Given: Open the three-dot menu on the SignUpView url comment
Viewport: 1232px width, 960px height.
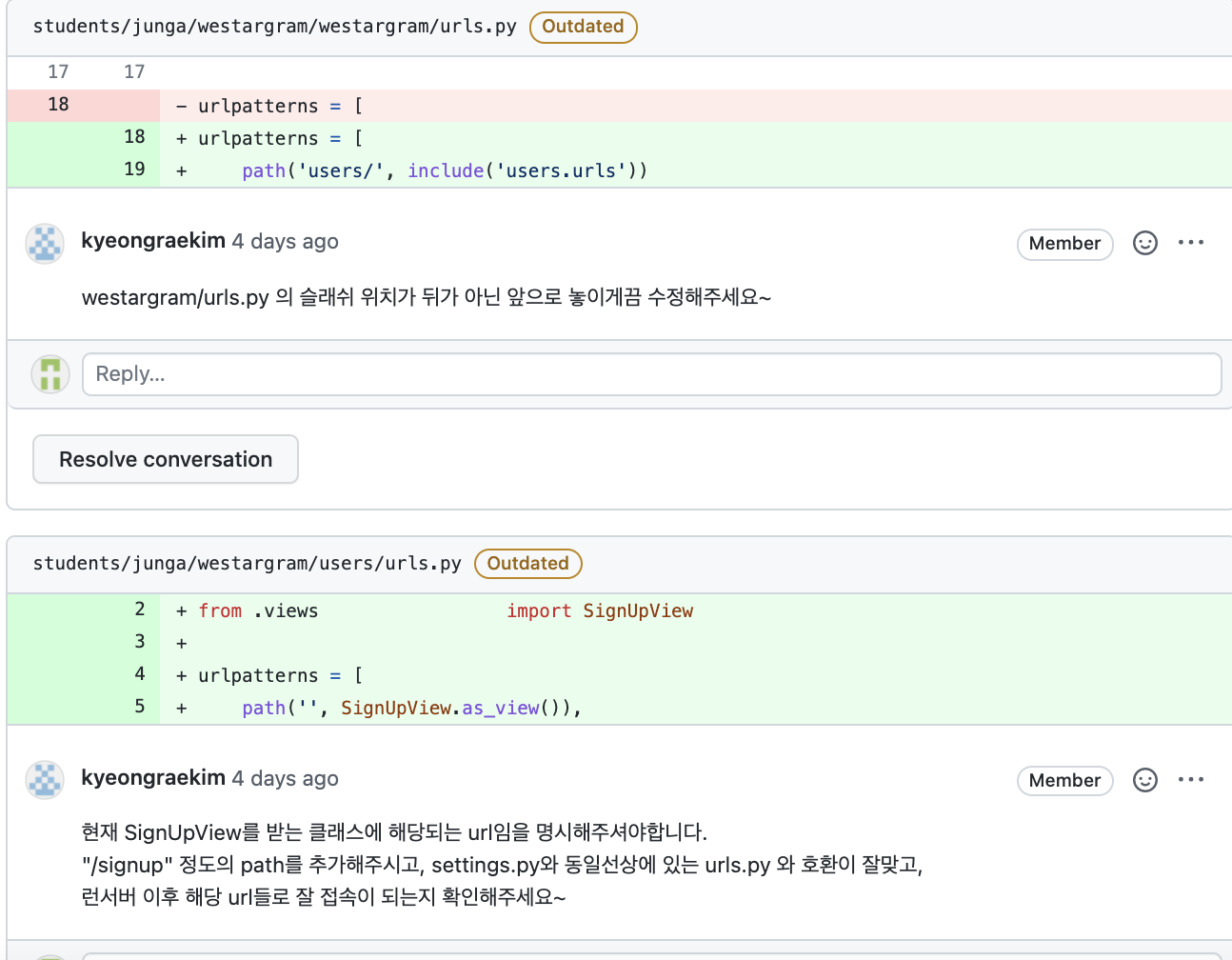Looking at the screenshot, I should 1191,780.
